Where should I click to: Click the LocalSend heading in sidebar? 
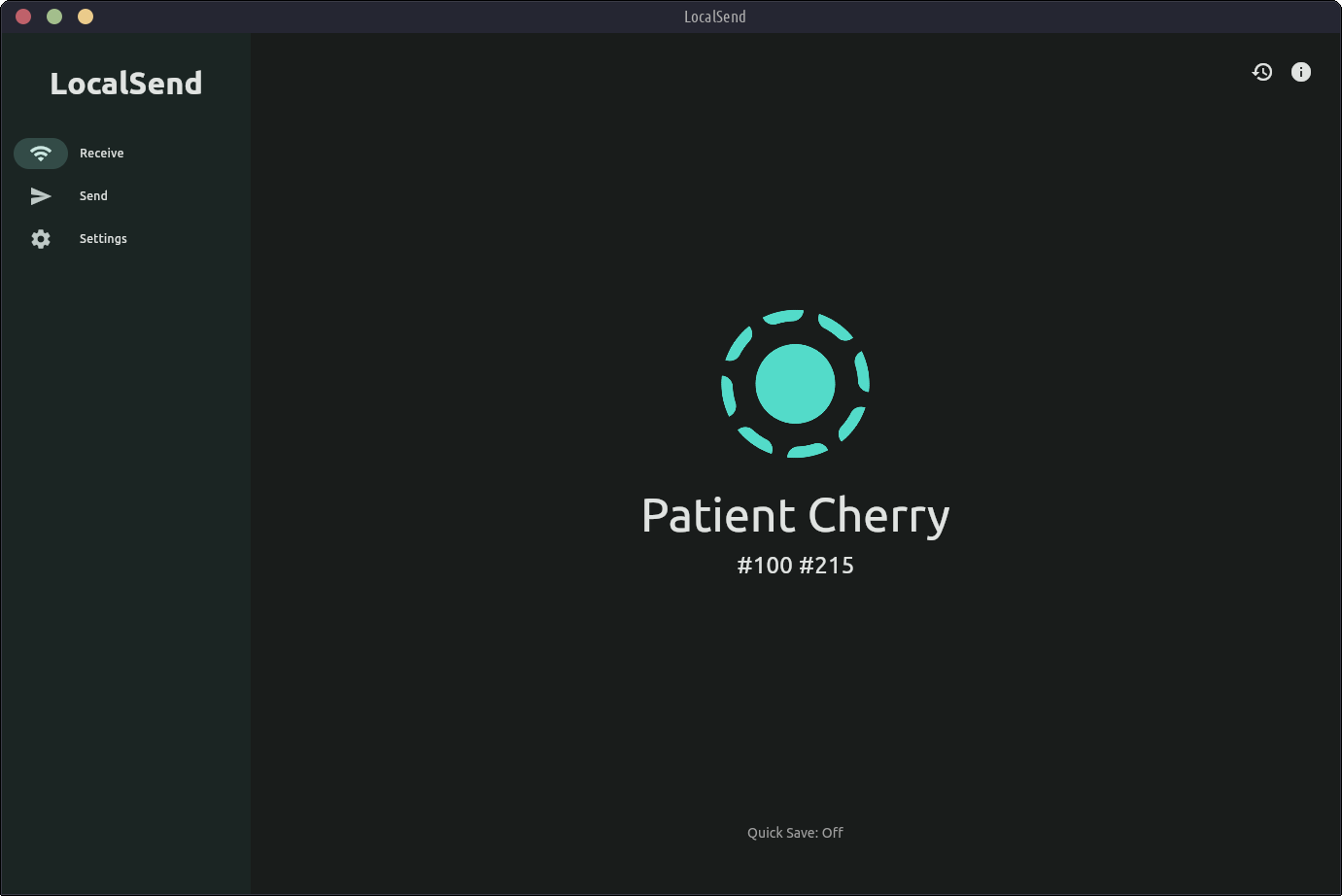126,84
